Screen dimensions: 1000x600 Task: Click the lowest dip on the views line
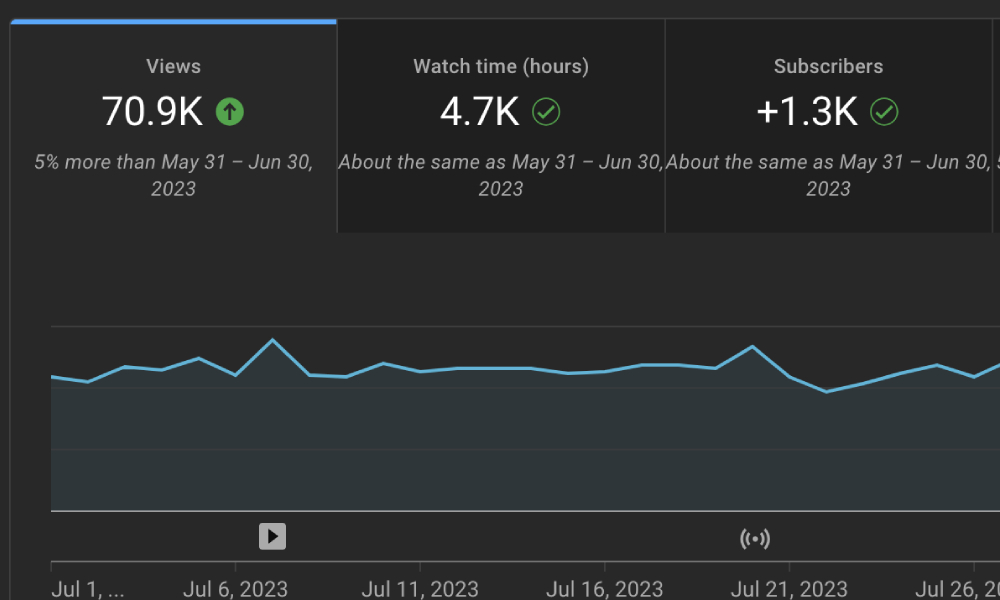(826, 391)
